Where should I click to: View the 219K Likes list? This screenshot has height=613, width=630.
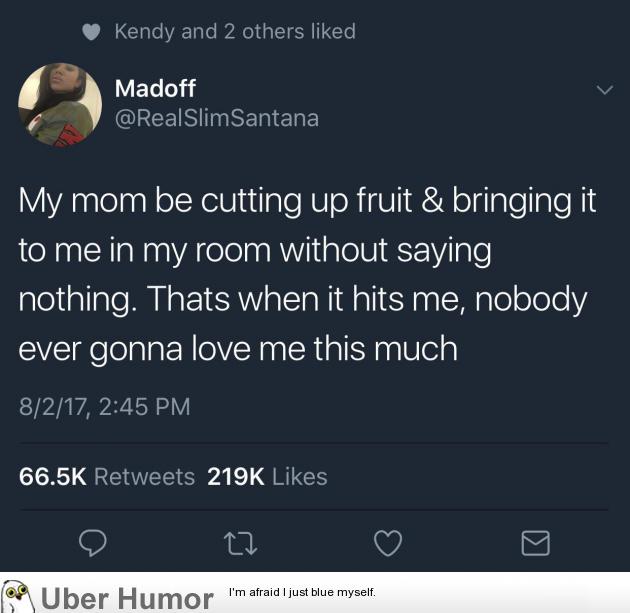tap(267, 476)
